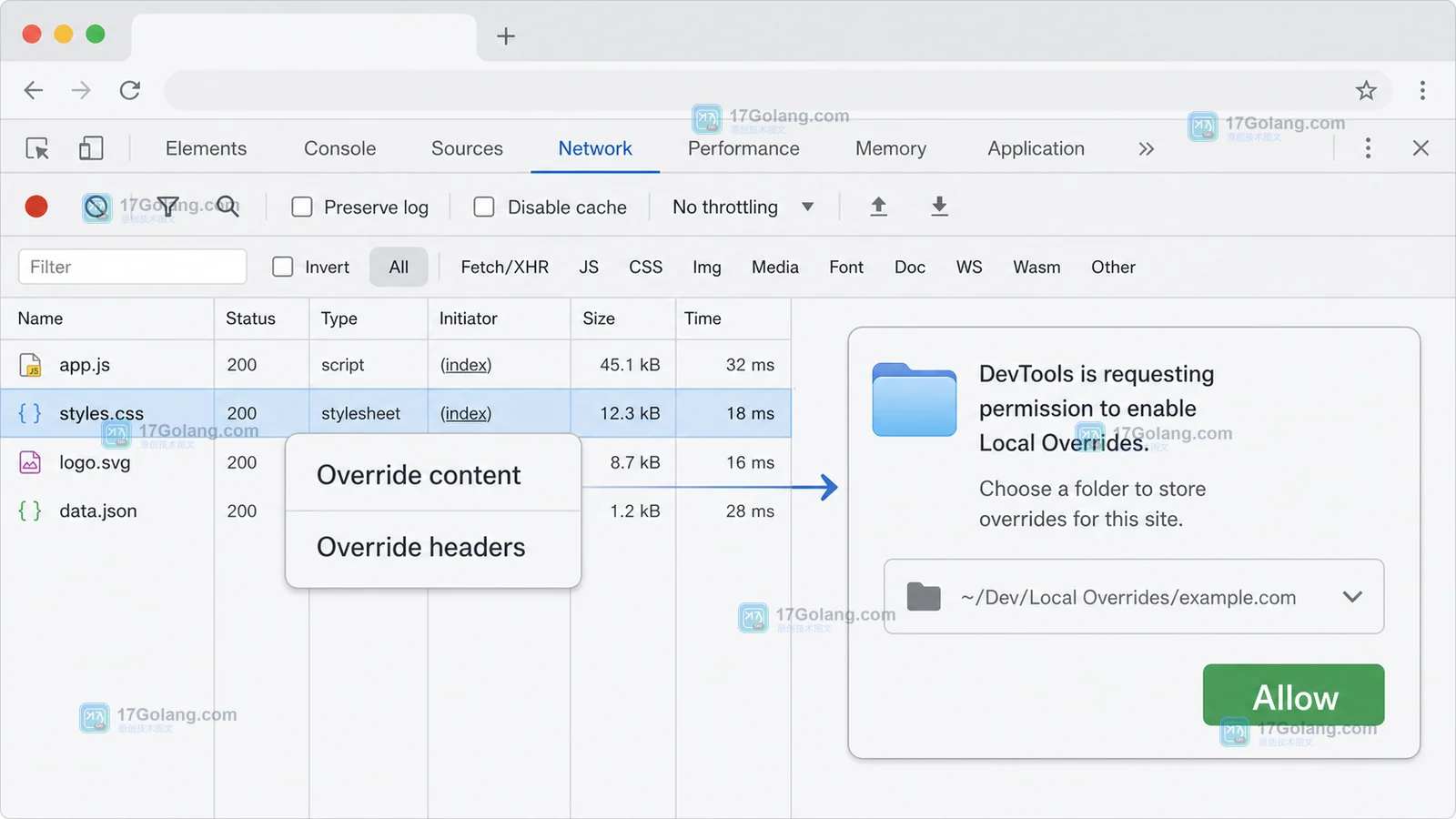Open DevTools more options menu

click(x=1368, y=148)
